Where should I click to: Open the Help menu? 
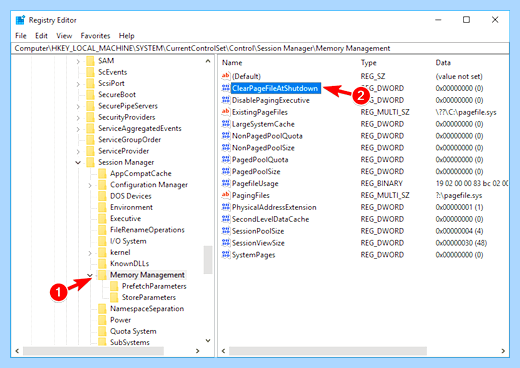tap(127, 36)
